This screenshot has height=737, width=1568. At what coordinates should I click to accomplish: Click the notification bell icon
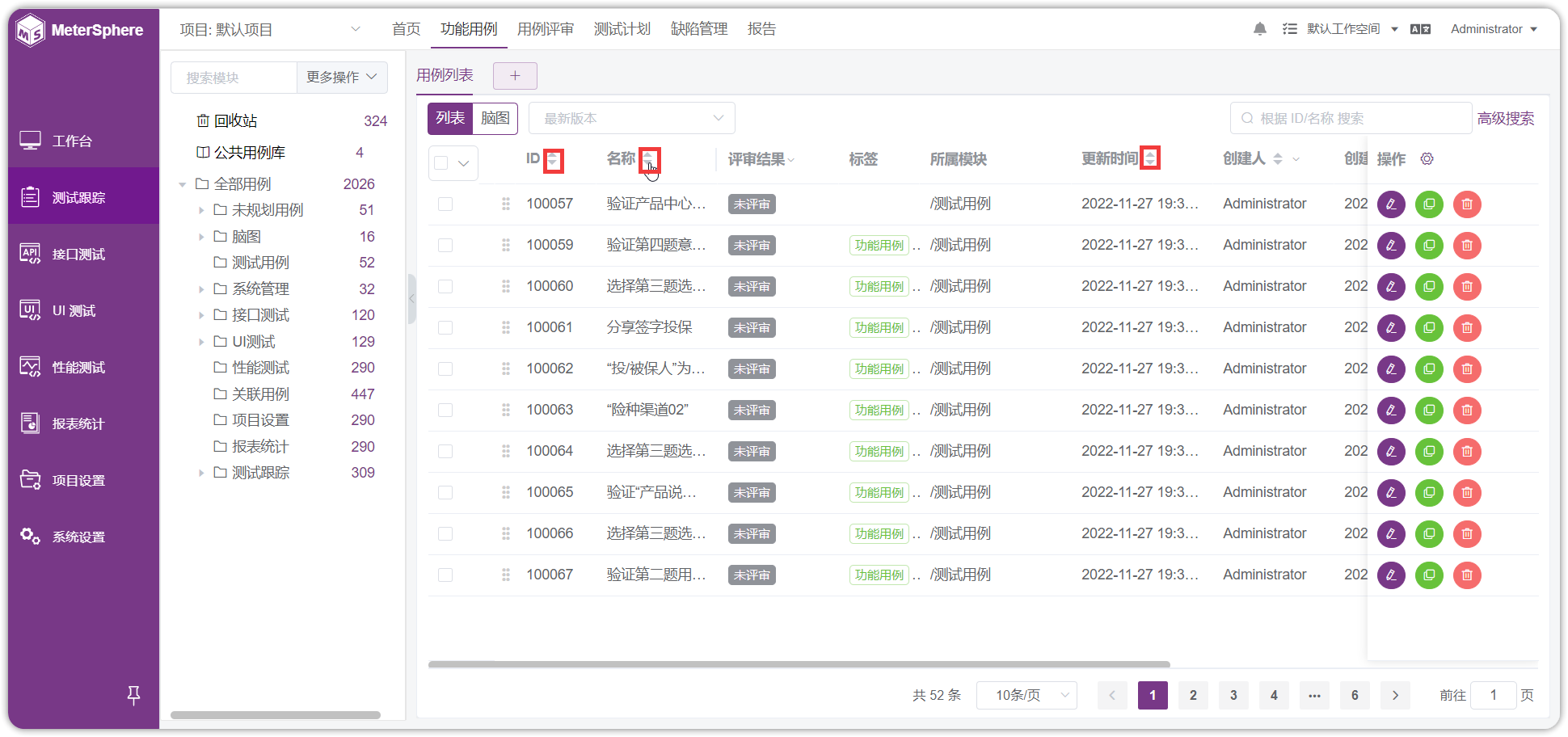[x=1259, y=29]
